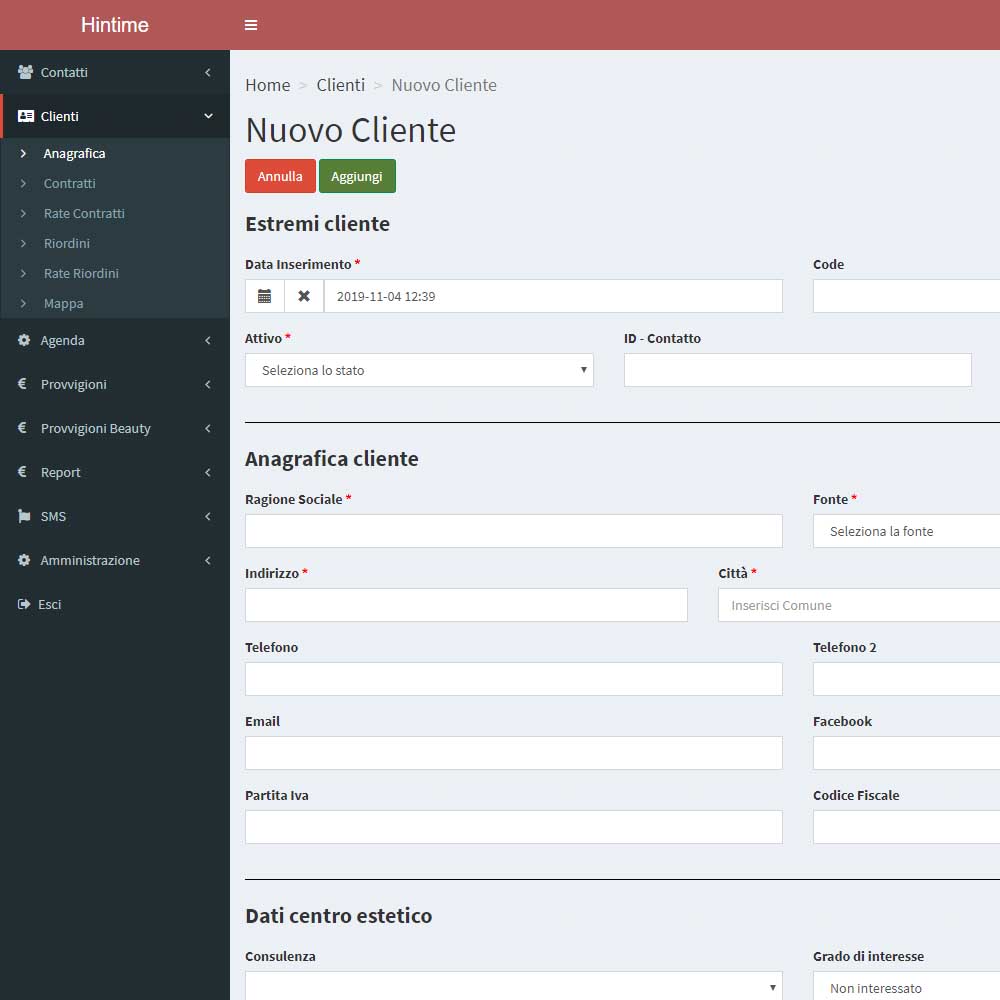Expand the Provvigioni Beauty menu chevron
This screenshot has width=1000, height=1000.
(x=208, y=428)
